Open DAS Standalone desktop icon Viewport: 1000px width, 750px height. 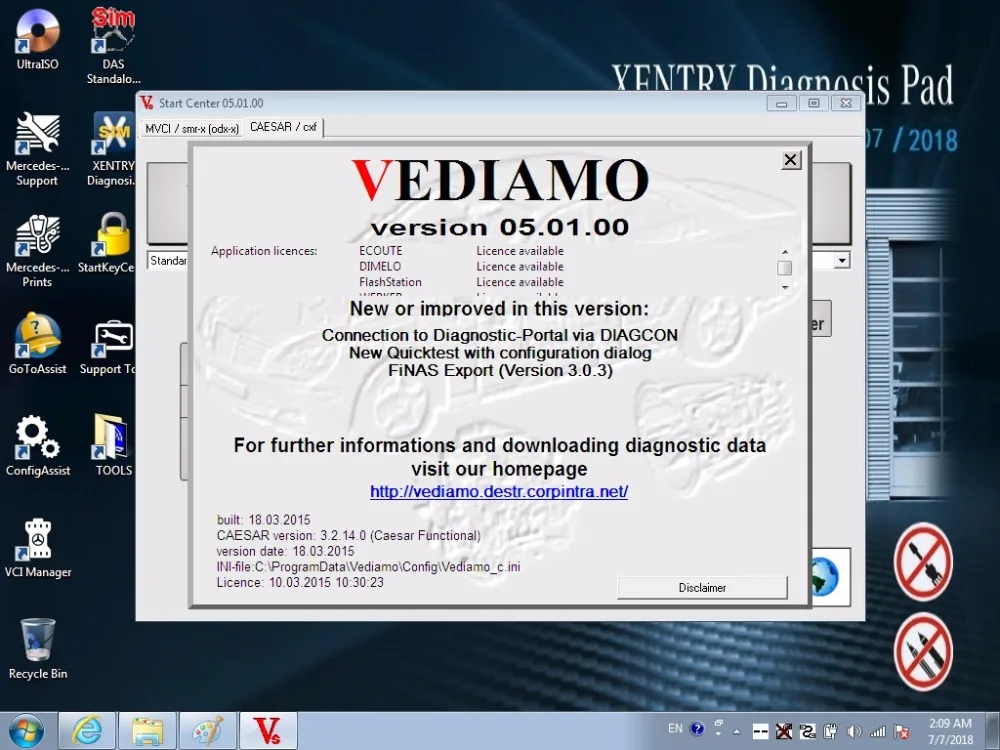pyautogui.click(x=113, y=46)
